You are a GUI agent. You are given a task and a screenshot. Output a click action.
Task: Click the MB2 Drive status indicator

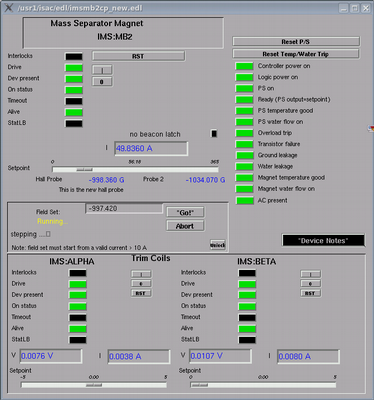click(74, 68)
